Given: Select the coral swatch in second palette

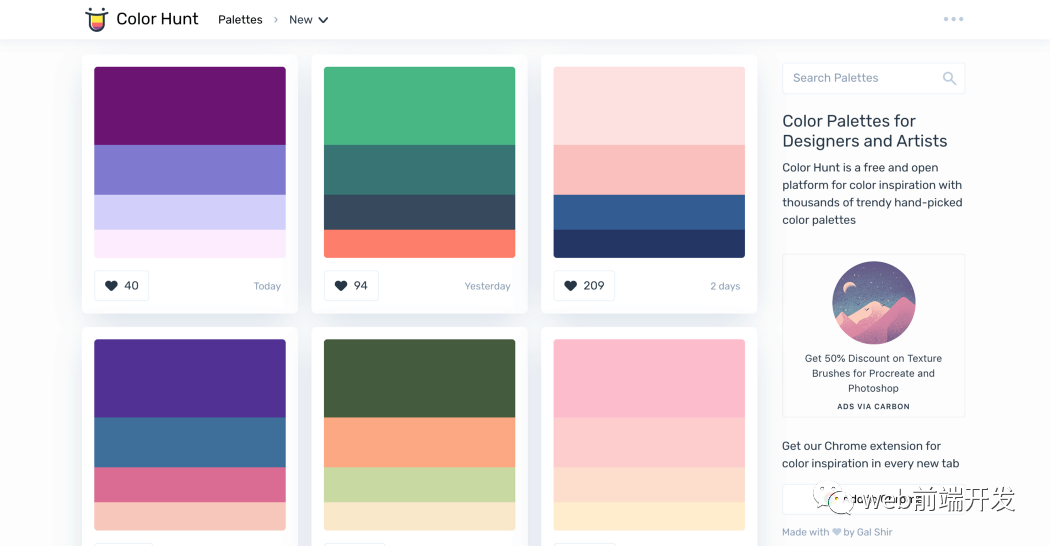Looking at the screenshot, I should [419, 244].
